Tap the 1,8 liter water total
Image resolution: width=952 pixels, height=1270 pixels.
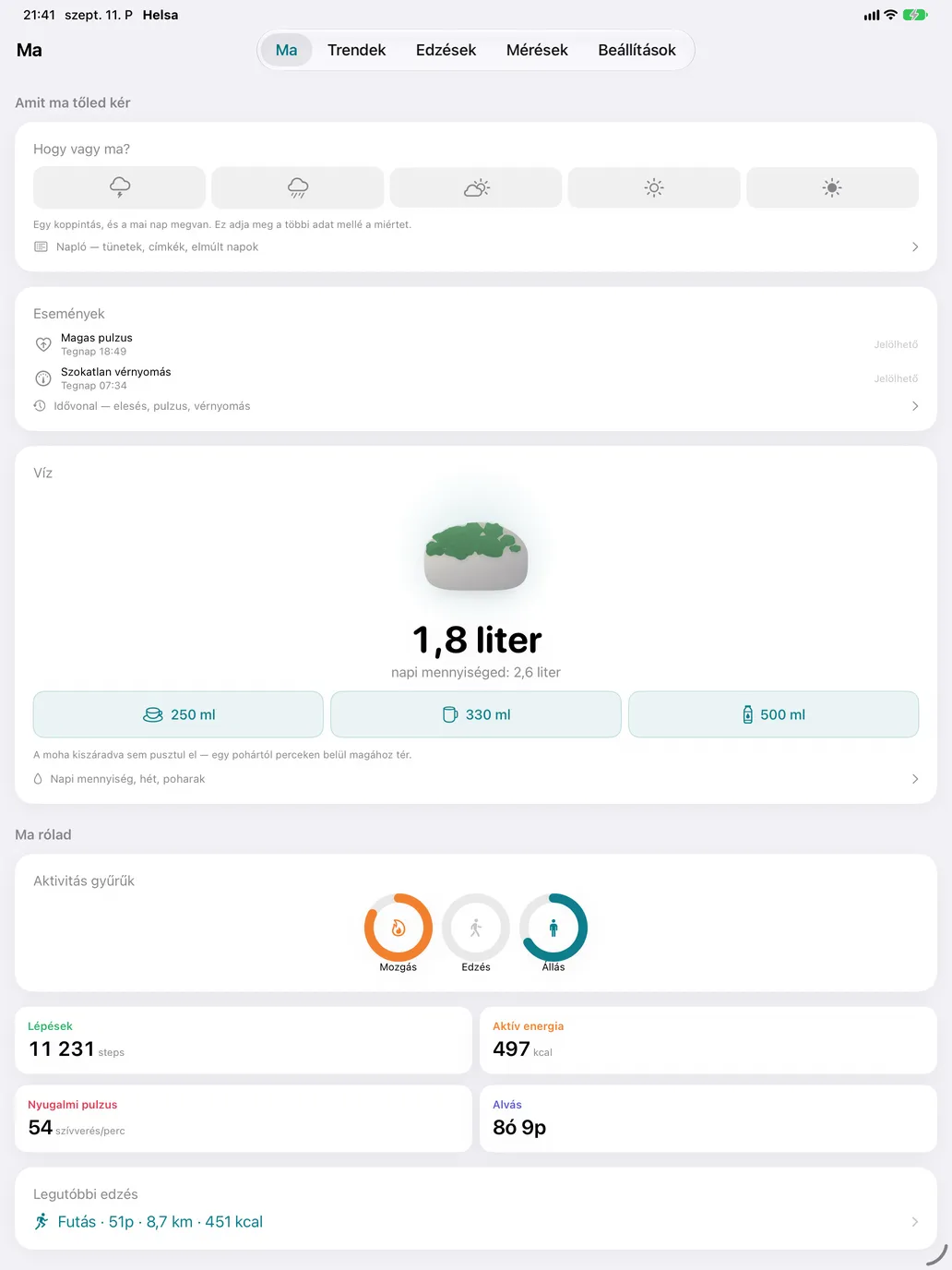(477, 640)
